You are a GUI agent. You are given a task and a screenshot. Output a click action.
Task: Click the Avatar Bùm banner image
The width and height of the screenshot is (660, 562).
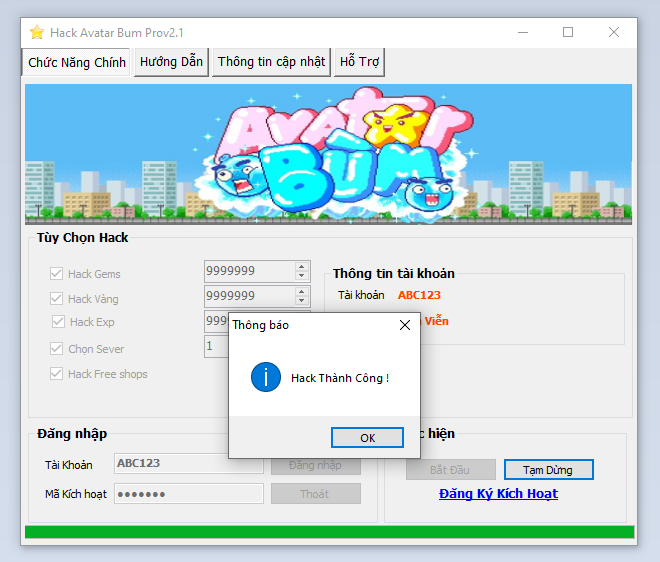coord(328,154)
